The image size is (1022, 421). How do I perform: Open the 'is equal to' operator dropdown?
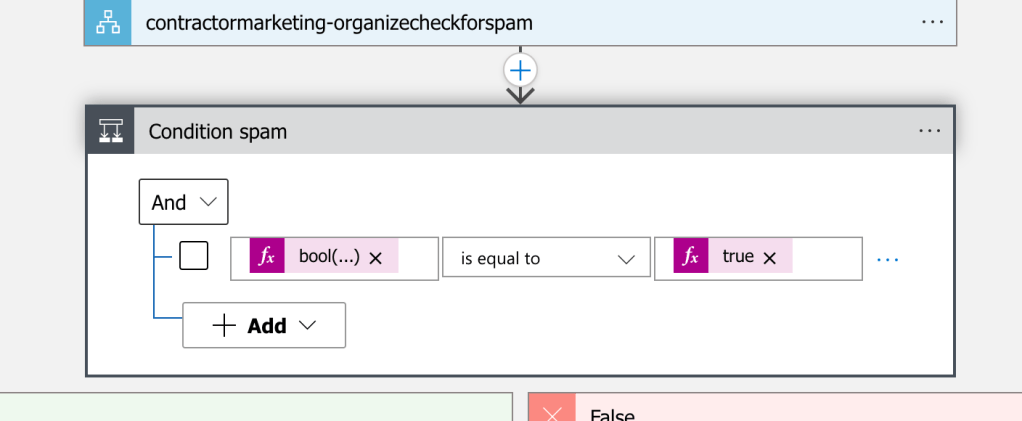tap(546, 259)
